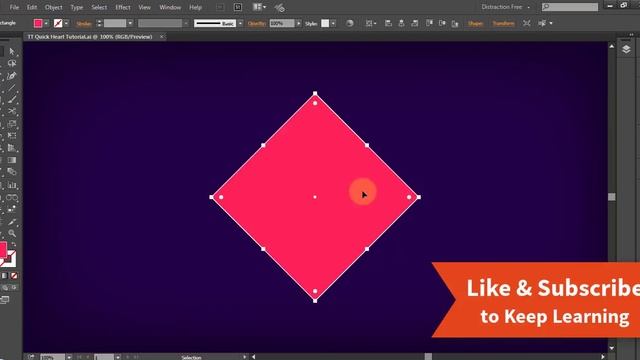Screen dimensions: 640x360
Task: Select the Column Graph tool
Action: 12,185
